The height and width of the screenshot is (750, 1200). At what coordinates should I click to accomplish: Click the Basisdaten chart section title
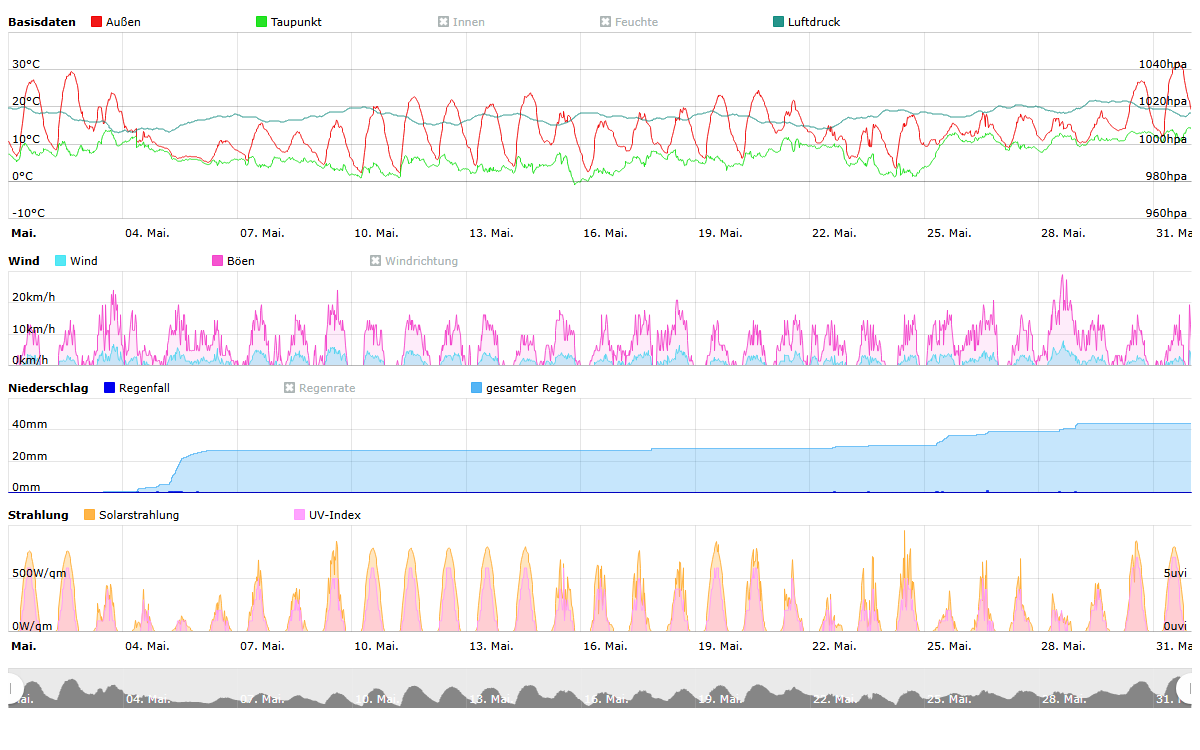41,22
